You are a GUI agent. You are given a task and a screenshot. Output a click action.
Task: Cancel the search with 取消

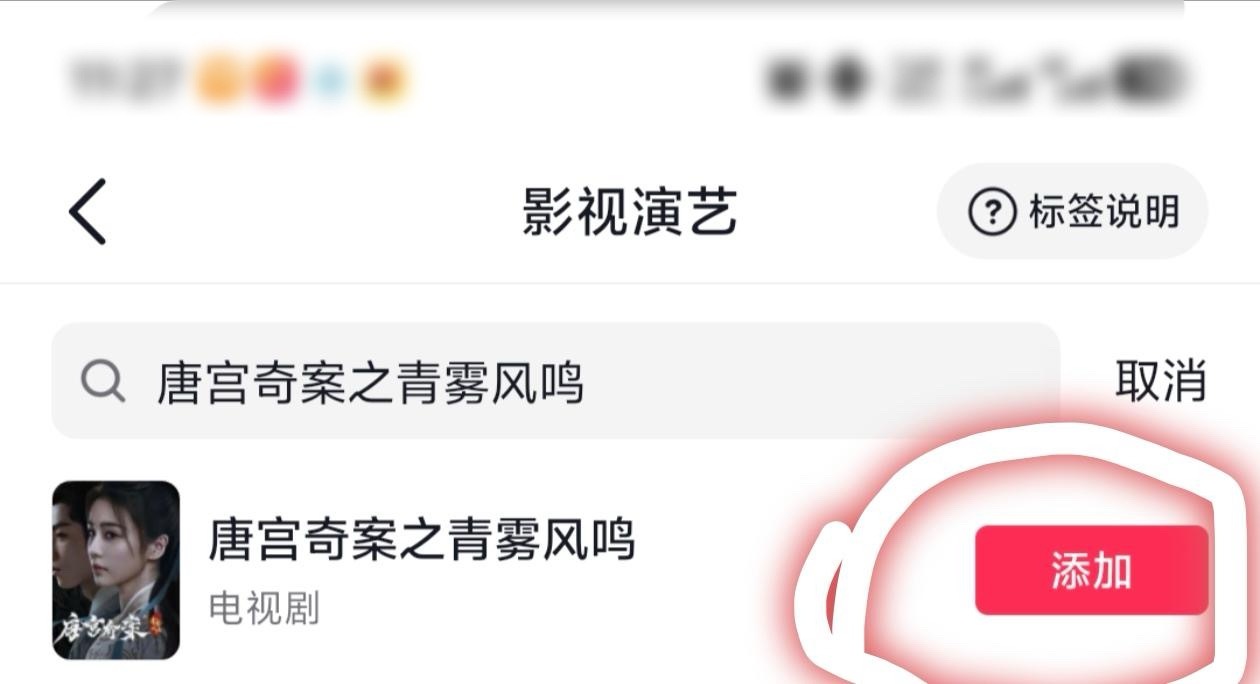pyautogui.click(x=1161, y=381)
